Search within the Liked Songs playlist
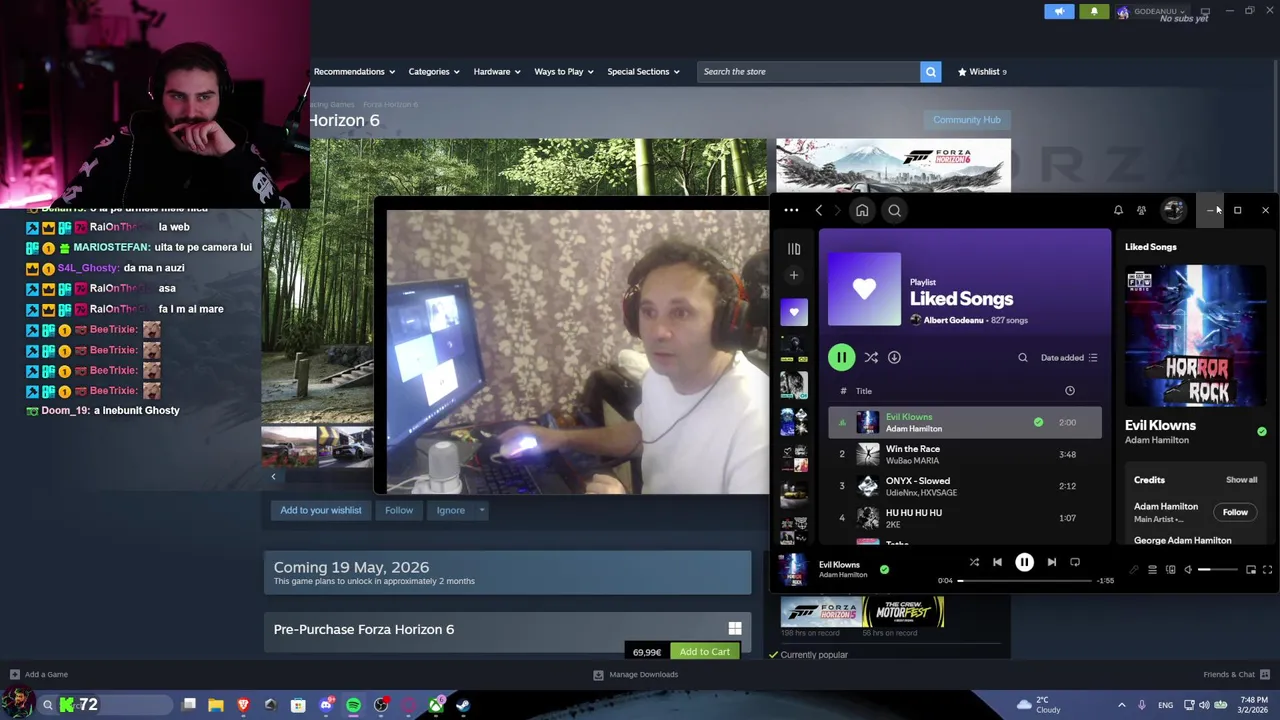Image resolution: width=1280 pixels, height=720 pixels. 1022,357
